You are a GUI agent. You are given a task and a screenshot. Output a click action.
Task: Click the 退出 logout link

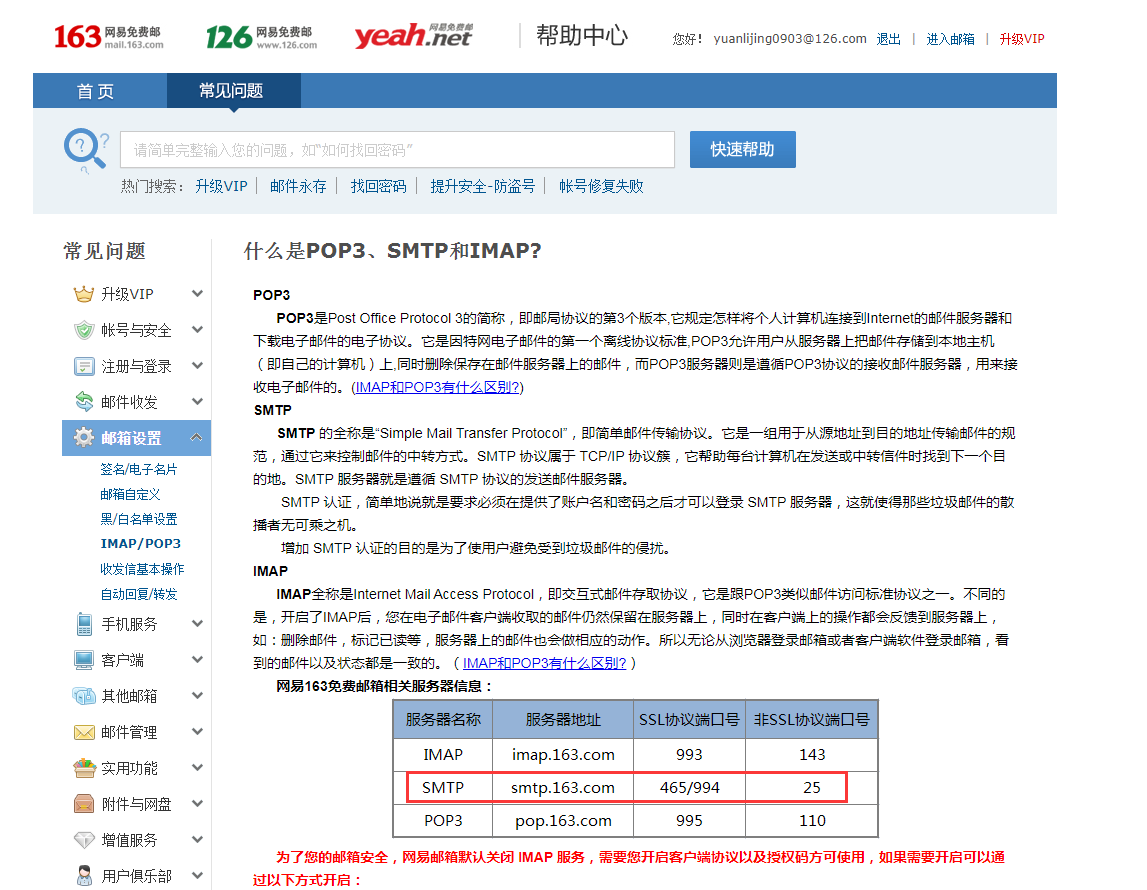[888, 39]
